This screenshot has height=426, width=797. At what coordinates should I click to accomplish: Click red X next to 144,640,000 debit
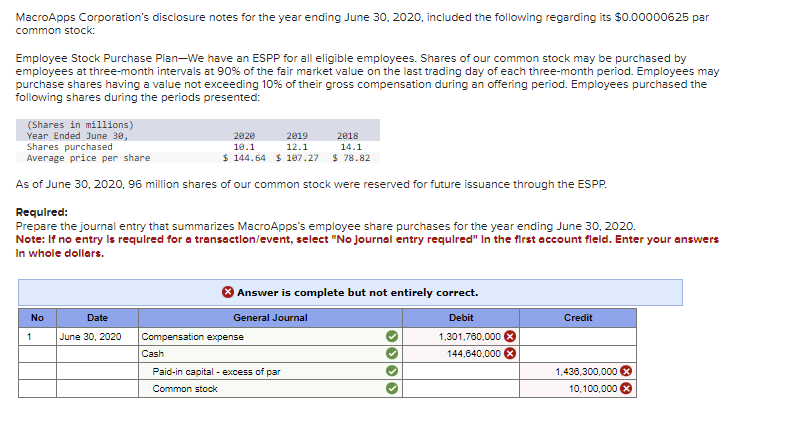(x=510, y=353)
